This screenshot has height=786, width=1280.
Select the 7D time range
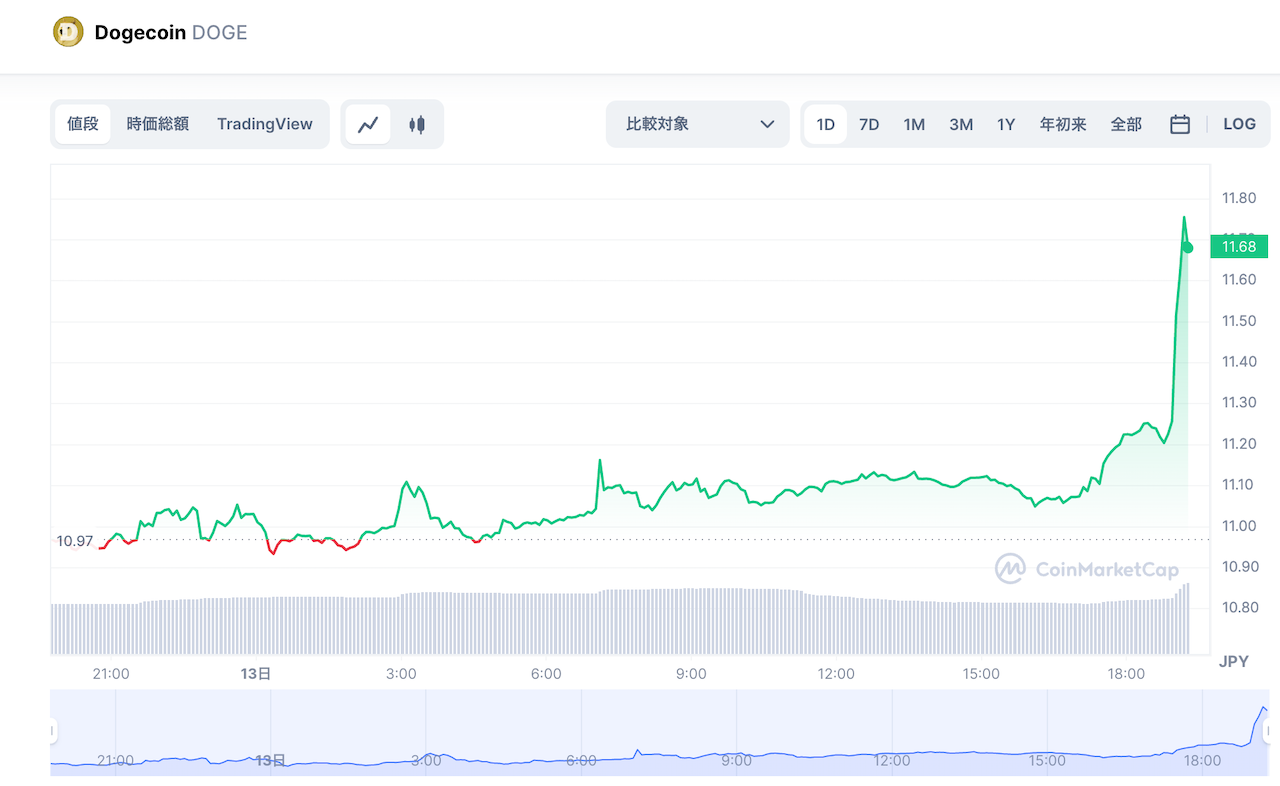[x=869, y=124]
